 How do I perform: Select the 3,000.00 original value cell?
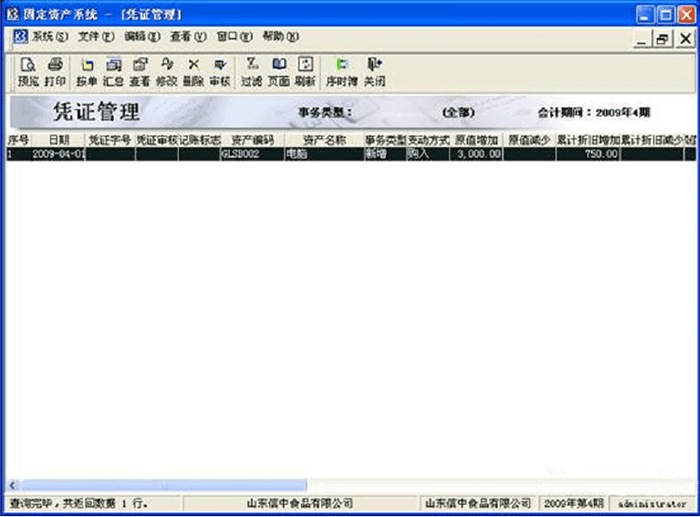[x=476, y=154]
